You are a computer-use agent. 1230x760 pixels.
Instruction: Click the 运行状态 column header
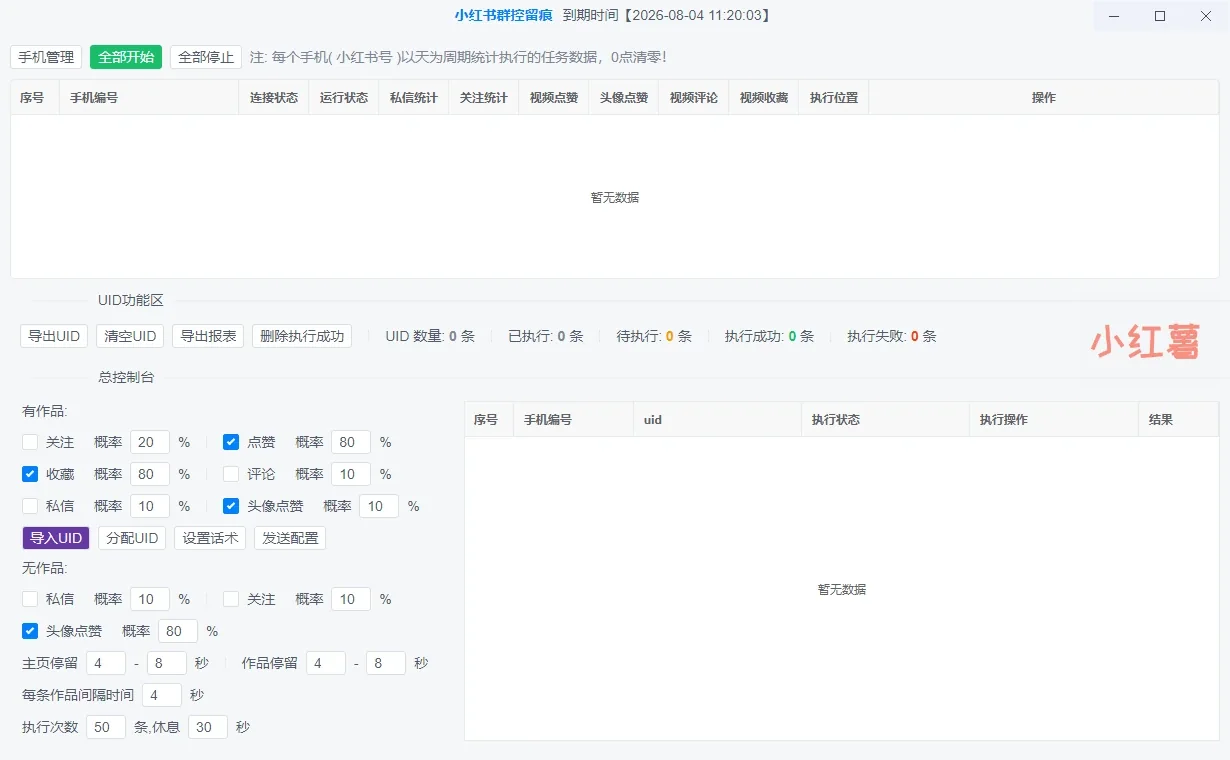344,98
